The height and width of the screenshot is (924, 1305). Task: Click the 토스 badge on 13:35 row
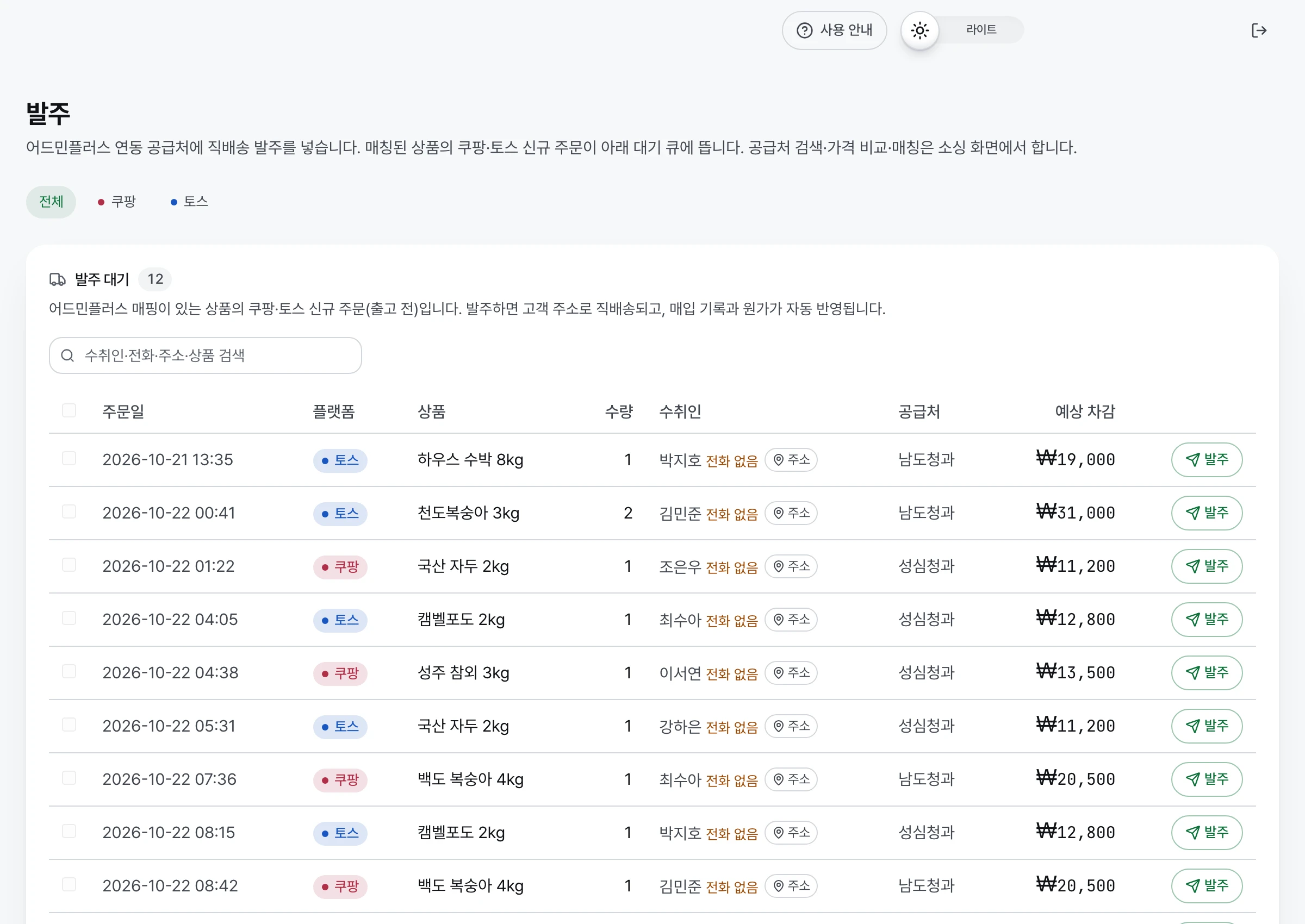click(x=340, y=460)
